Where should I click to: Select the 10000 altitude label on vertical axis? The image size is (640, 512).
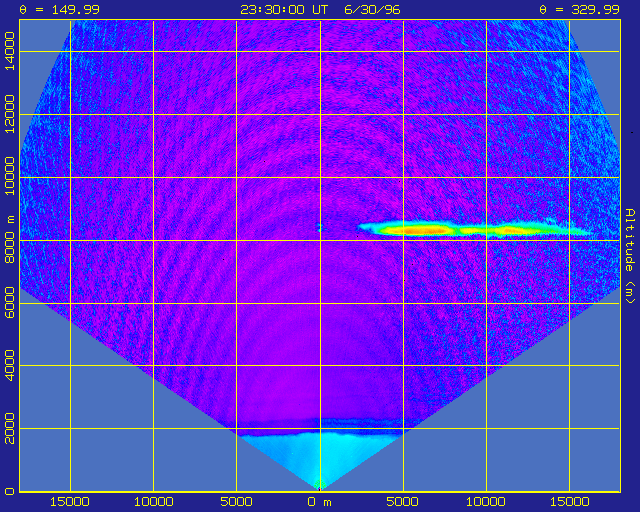(x=9, y=176)
